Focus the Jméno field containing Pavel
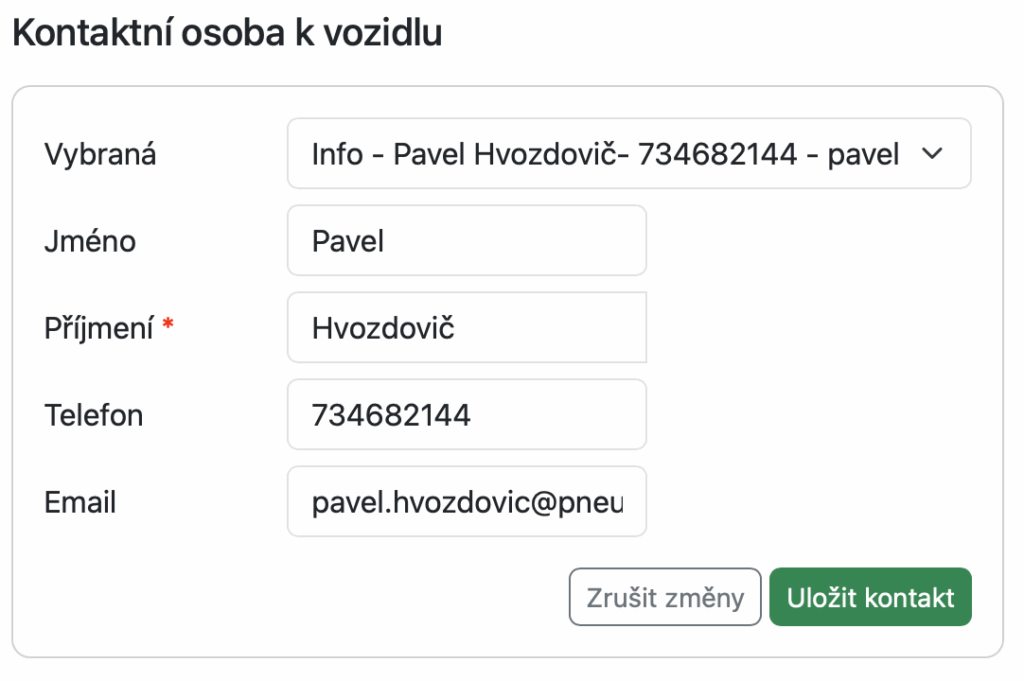This screenshot has width=1024, height=681. [x=466, y=241]
